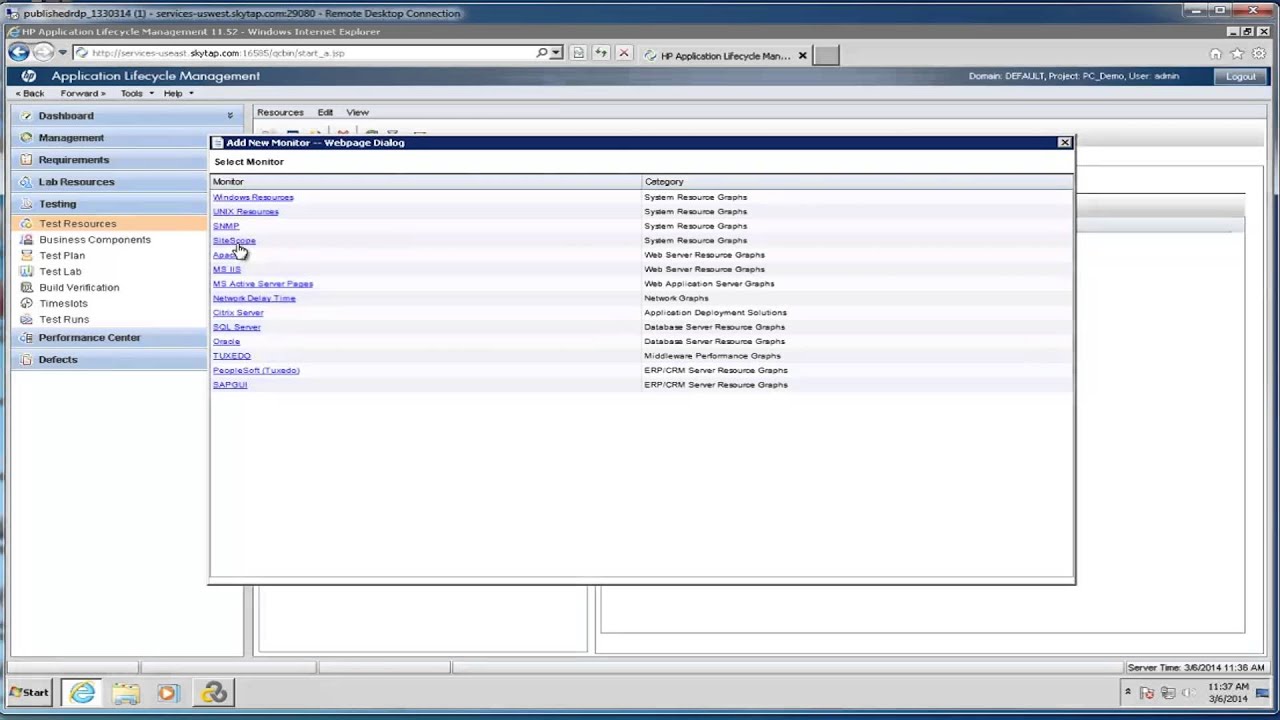Select the UNIX Resources monitor link
1280x720 pixels.
pos(246,212)
